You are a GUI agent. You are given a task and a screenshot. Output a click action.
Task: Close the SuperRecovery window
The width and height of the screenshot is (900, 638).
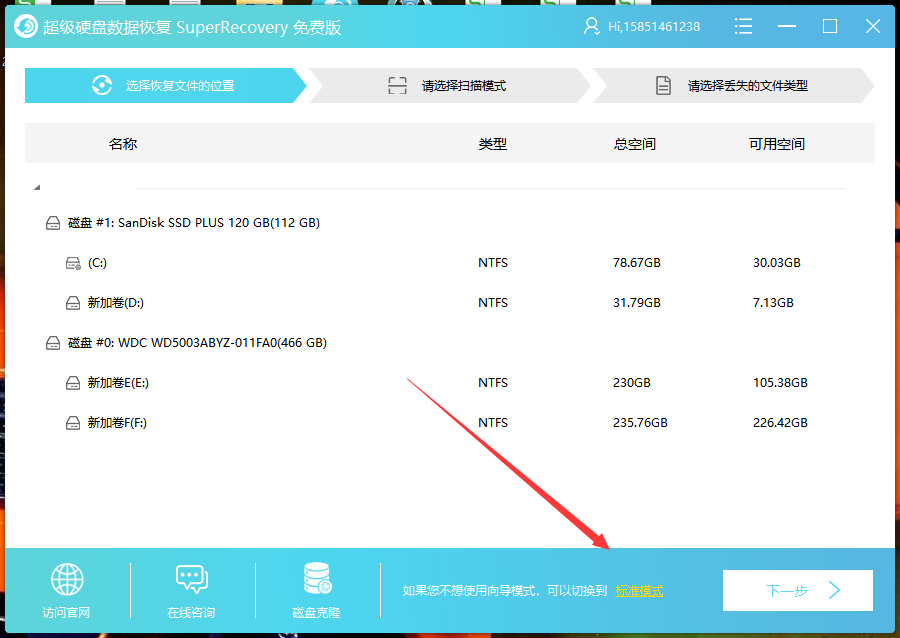[x=873, y=26]
